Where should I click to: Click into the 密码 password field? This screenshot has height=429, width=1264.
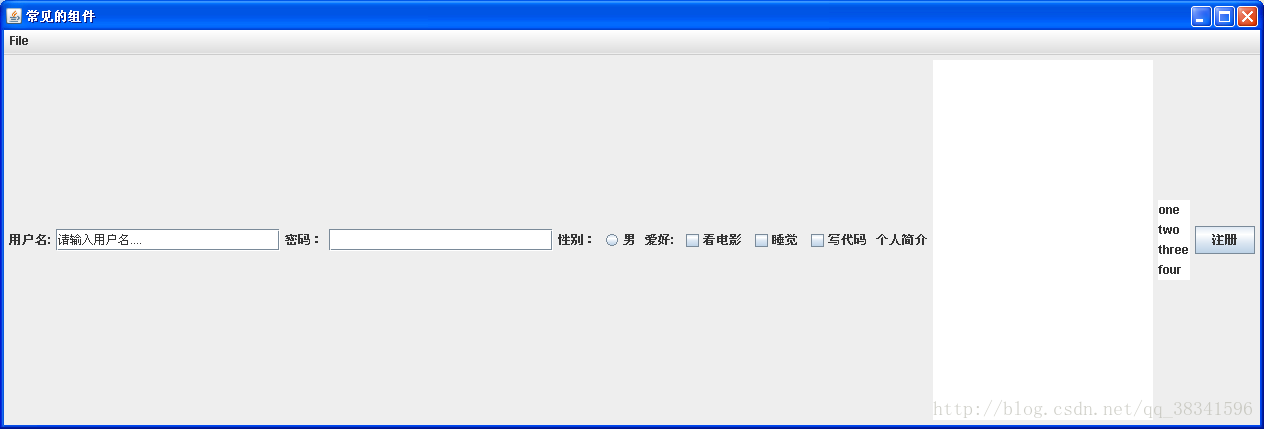coord(440,240)
